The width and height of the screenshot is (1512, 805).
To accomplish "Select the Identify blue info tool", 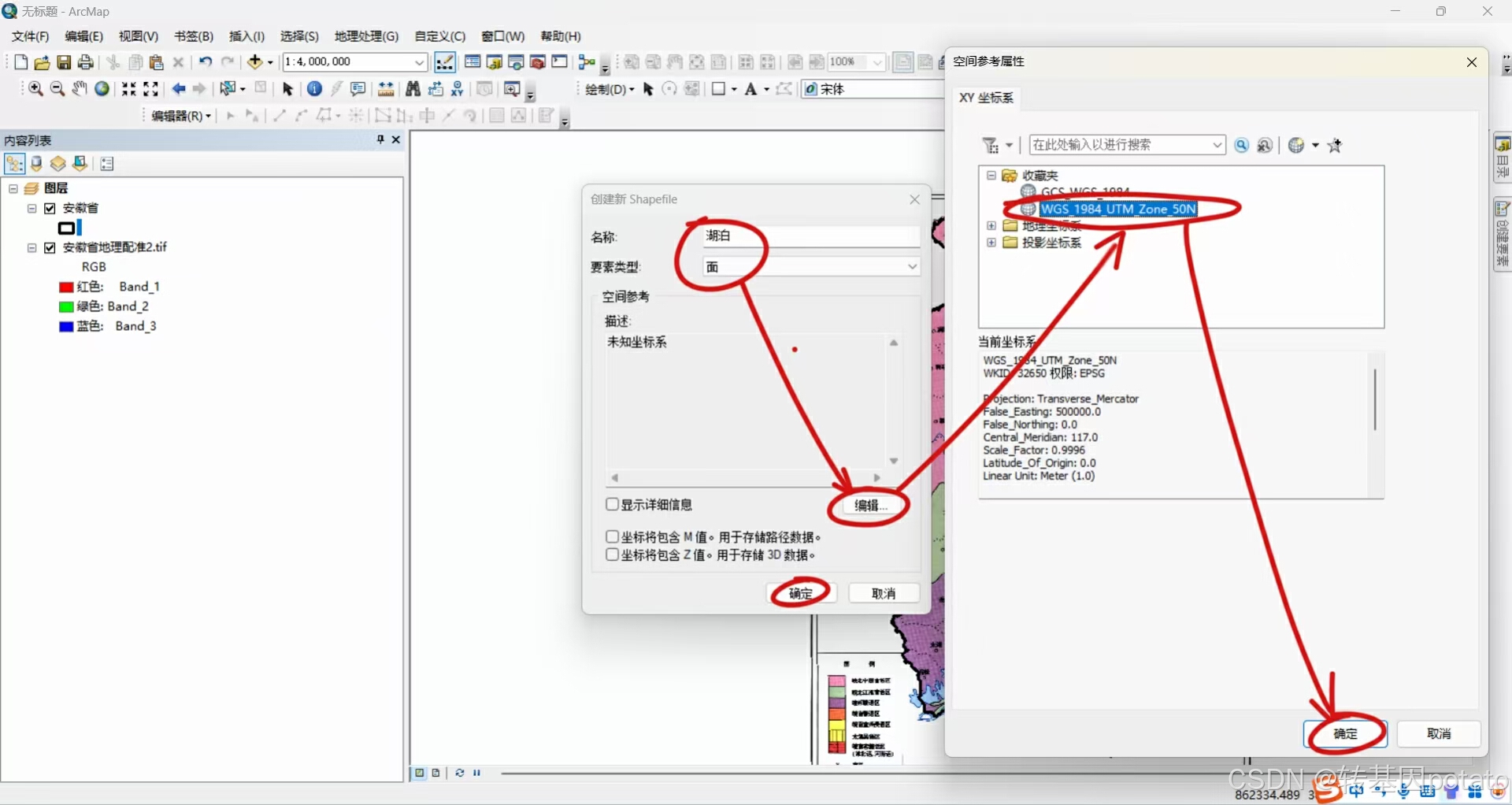I will coord(314,89).
